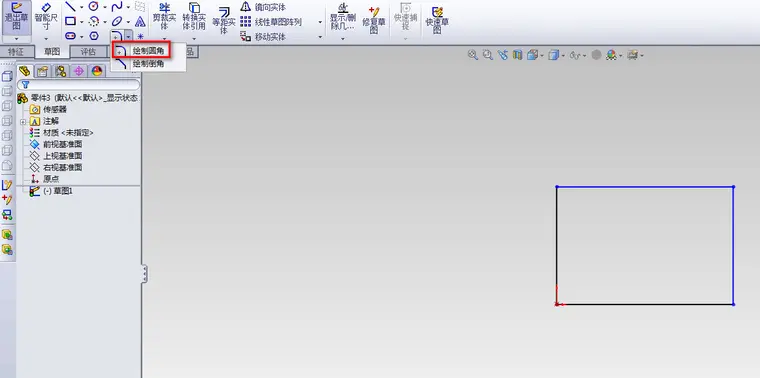Select the 零件3 root tree item

pos(78,98)
